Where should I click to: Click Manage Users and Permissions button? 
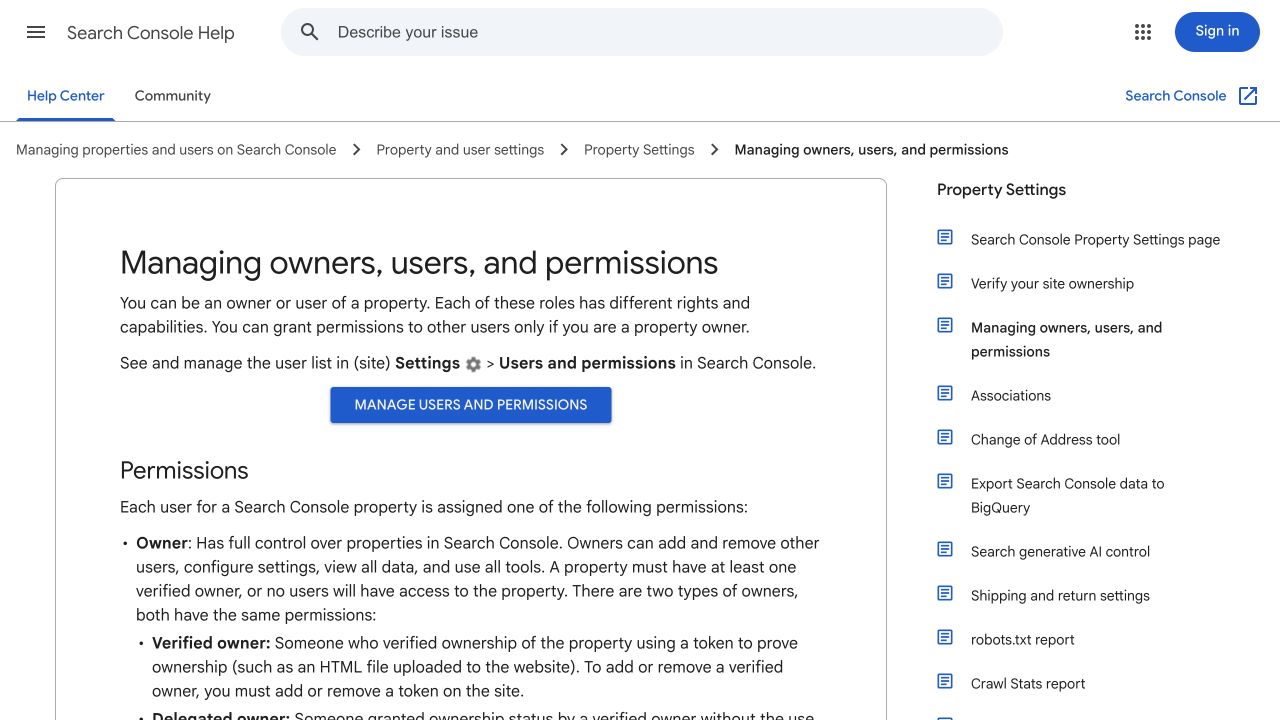(471, 405)
